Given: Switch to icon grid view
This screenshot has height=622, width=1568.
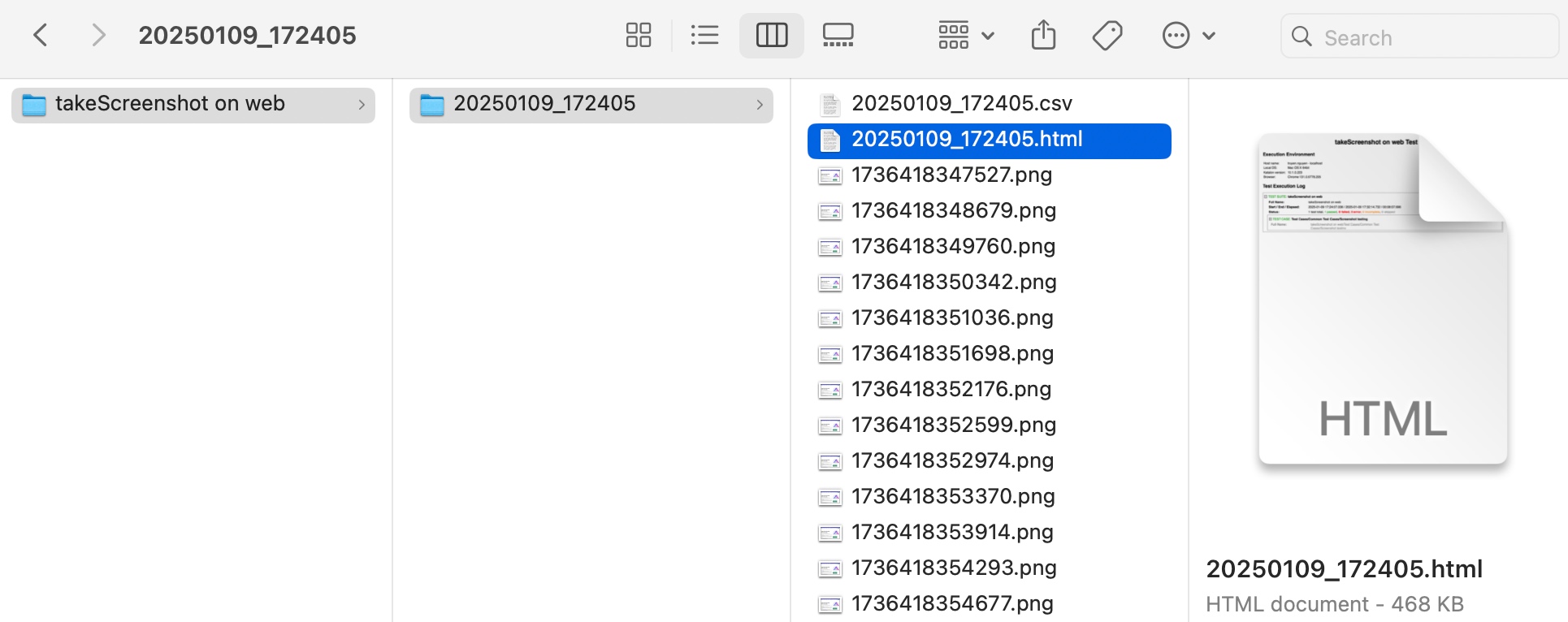Looking at the screenshot, I should (x=639, y=35).
